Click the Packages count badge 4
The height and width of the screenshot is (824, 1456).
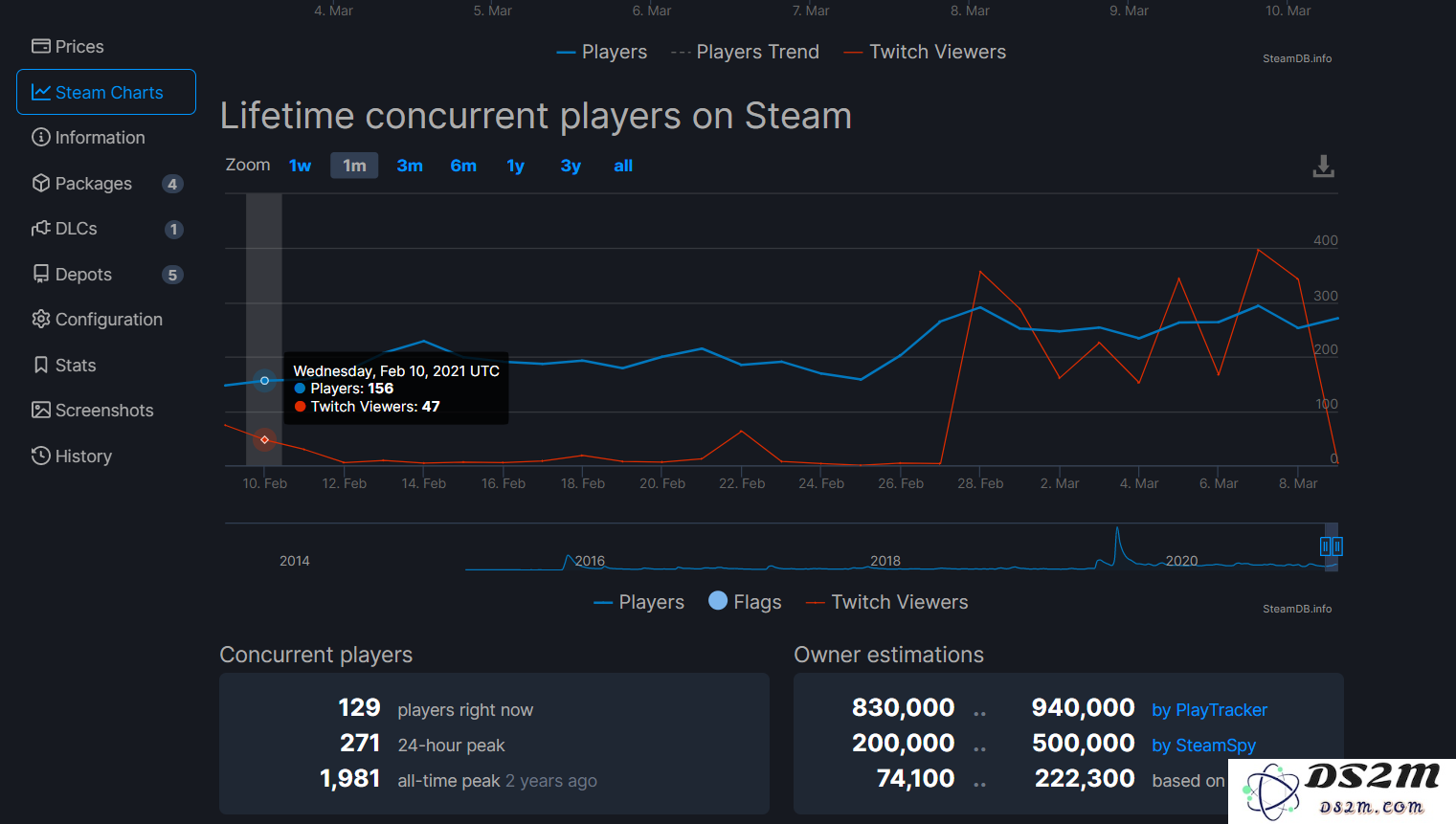click(x=172, y=184)
